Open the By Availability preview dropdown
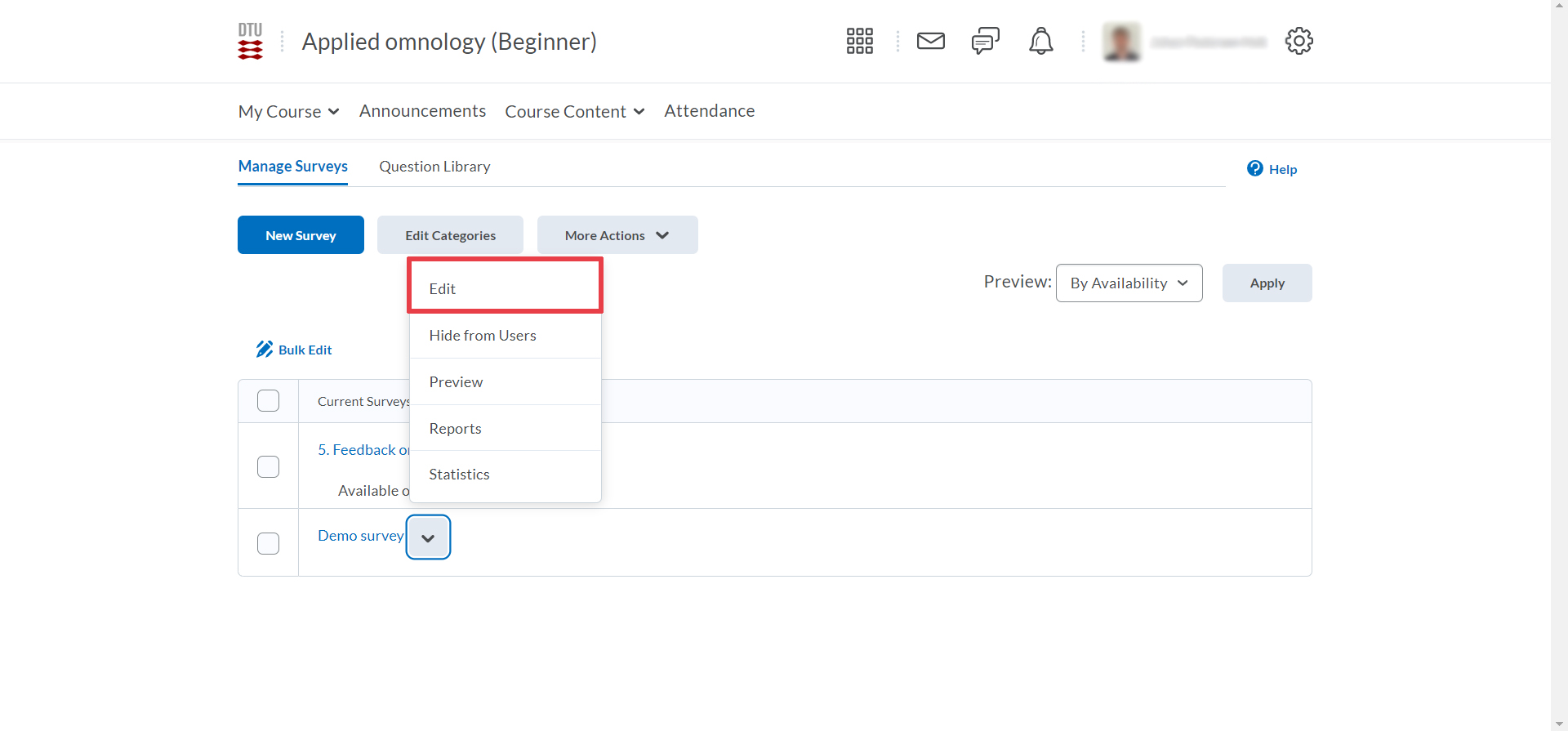The width and height of the screenshot is (1568, 731). (x=1129, y=283)
